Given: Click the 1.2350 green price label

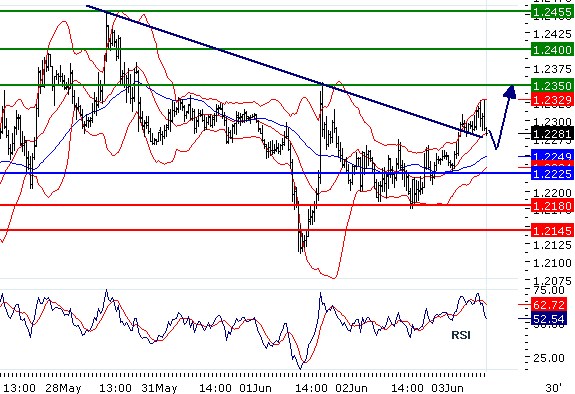Looking at the screenshot, I should [x=552, y=85].
